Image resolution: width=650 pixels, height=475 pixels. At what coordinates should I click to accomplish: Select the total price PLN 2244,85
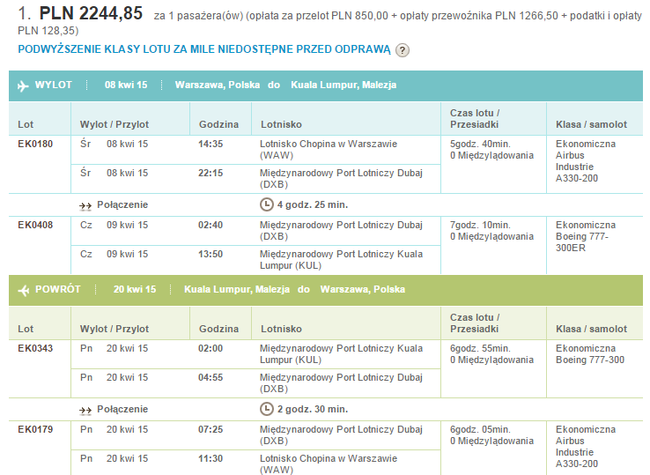91,13
